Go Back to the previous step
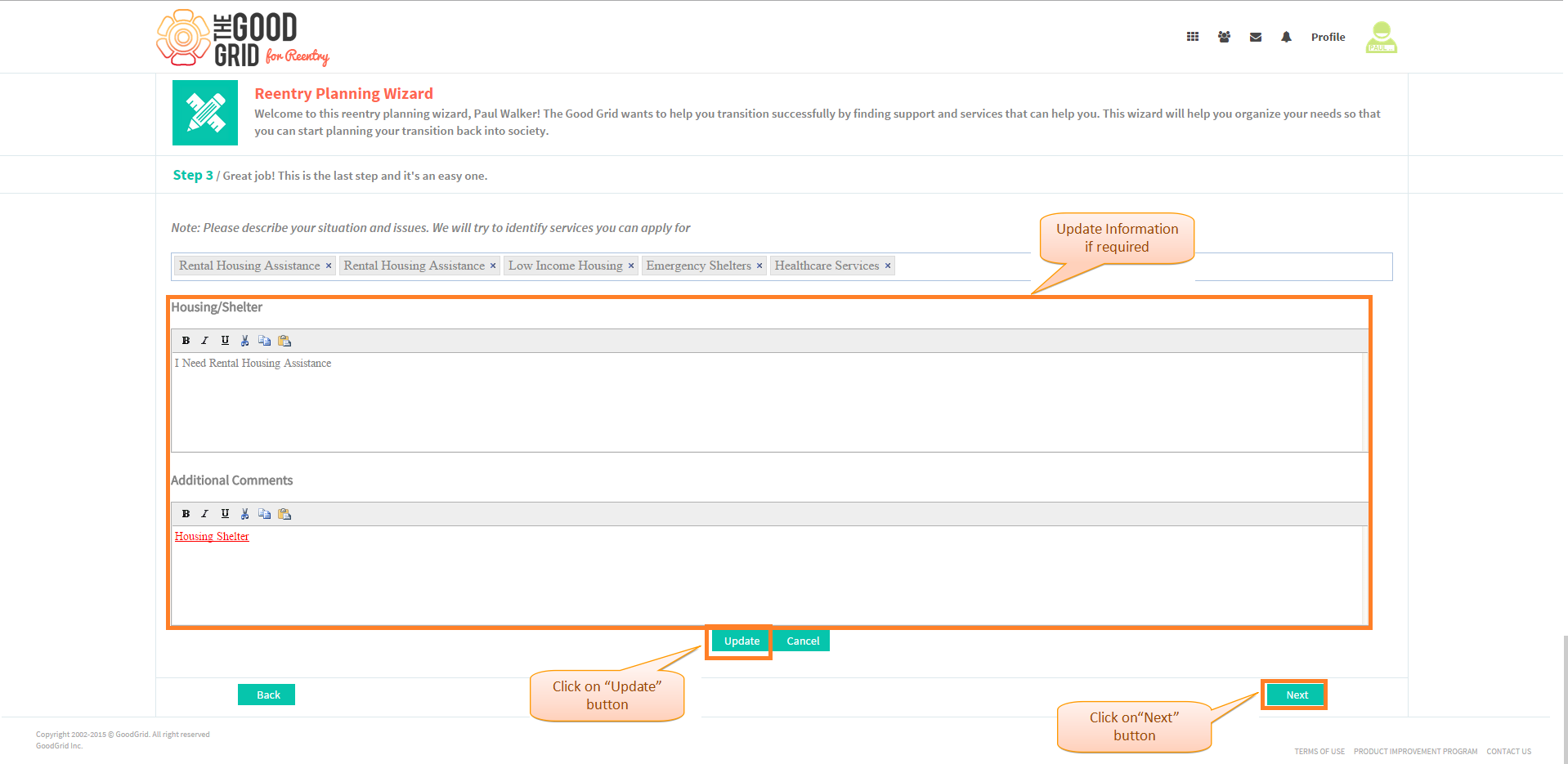 (267, 695)
